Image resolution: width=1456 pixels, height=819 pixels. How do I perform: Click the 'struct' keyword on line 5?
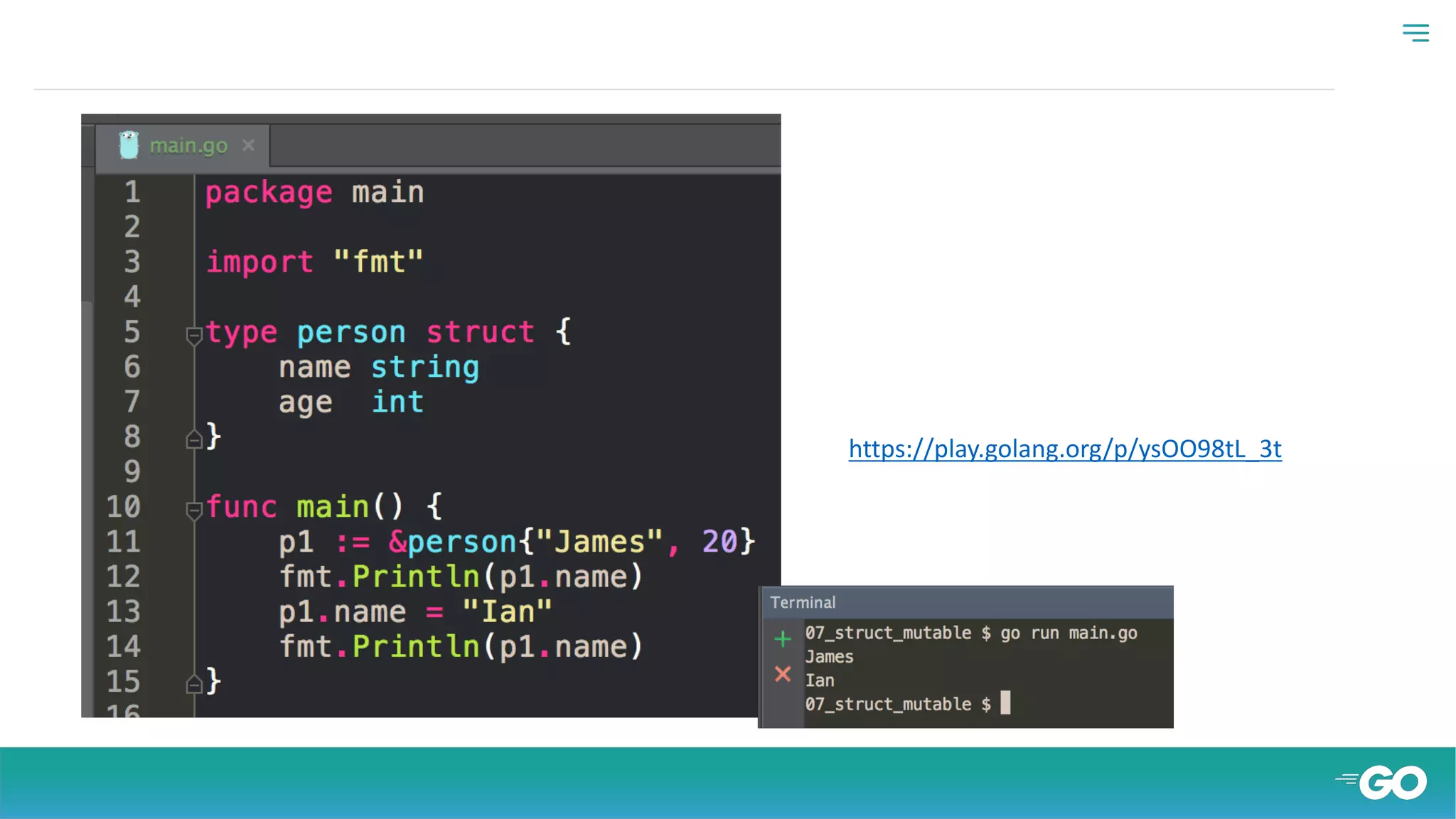(480, 332)
